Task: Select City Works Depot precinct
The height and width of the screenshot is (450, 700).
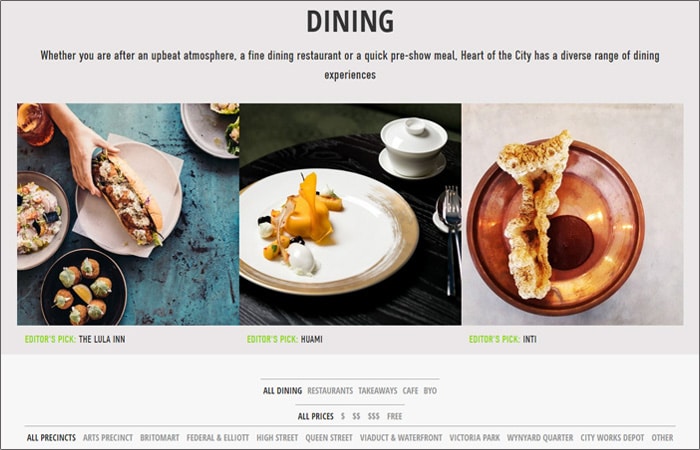Action: (612, 438)
